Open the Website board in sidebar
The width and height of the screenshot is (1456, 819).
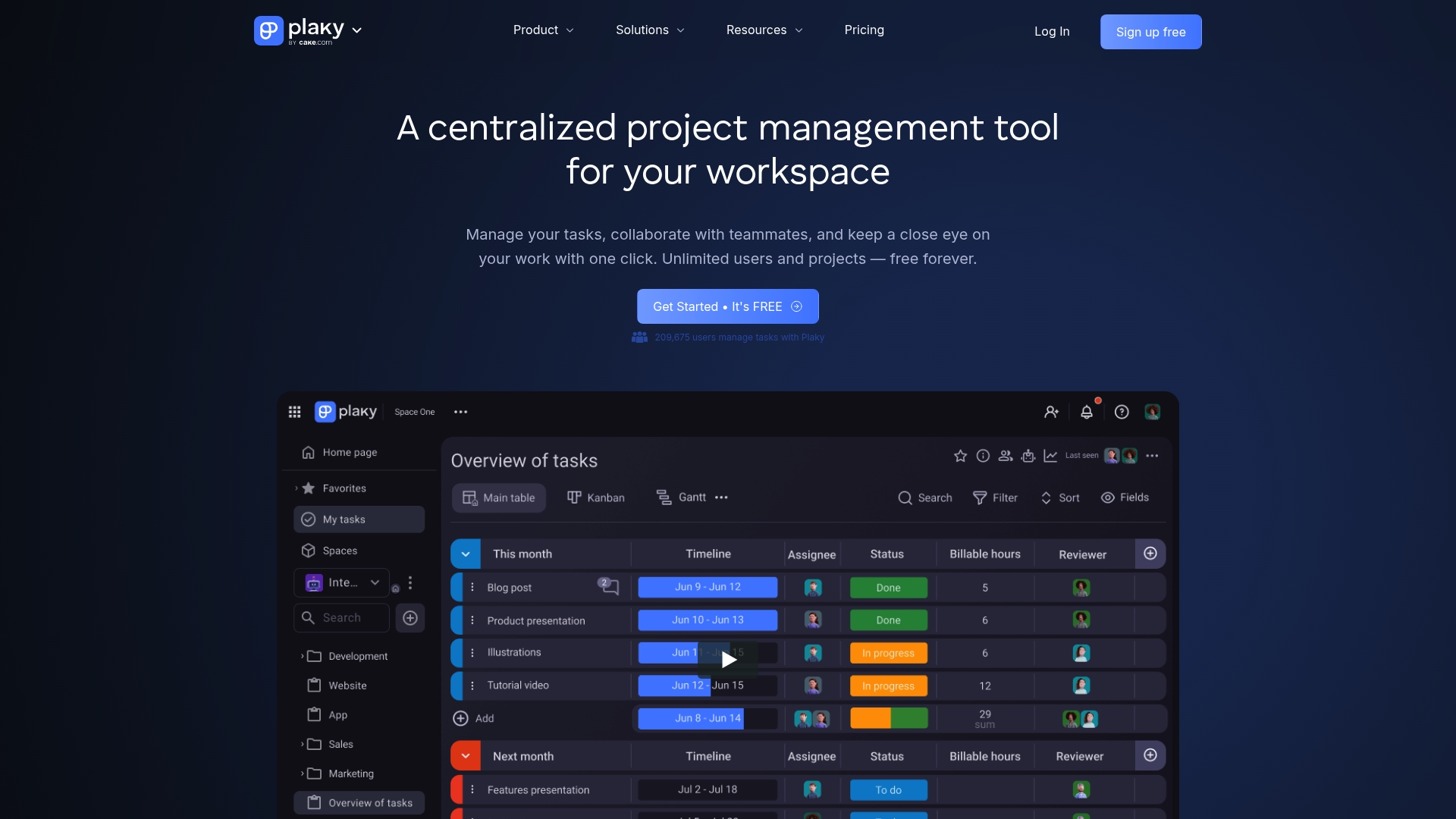pos(337,686)
